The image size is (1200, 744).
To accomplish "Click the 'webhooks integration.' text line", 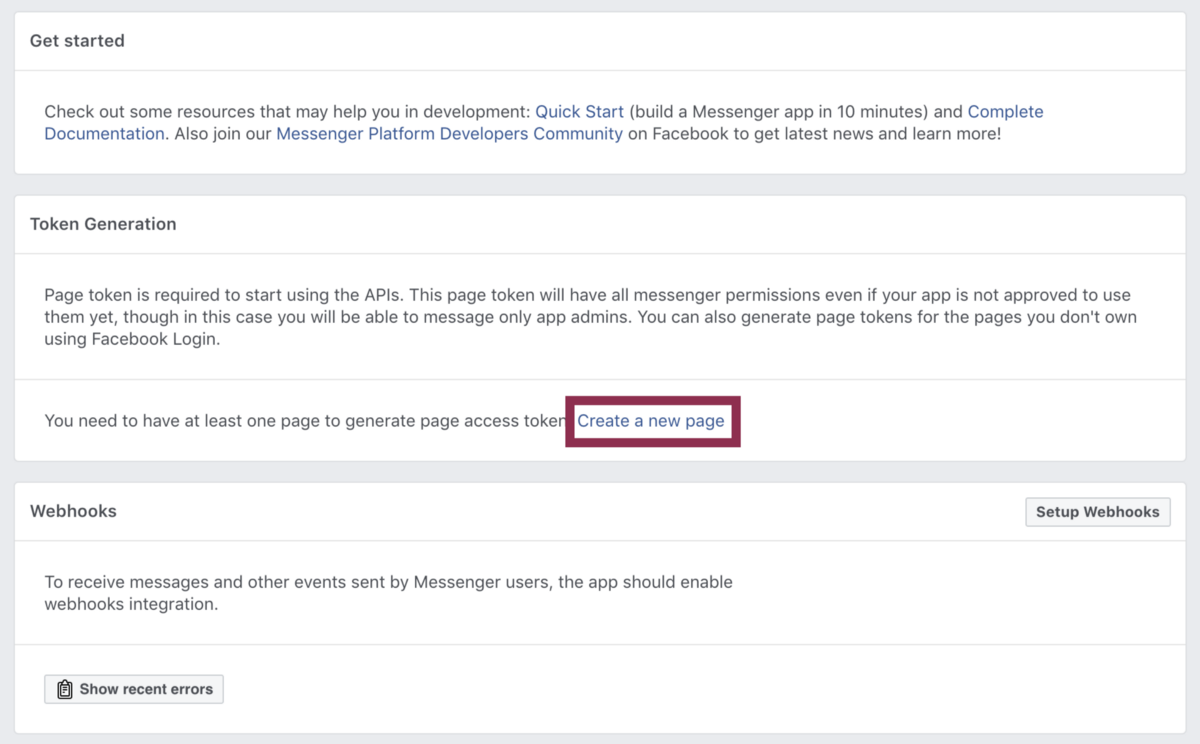I will pyautogui.click(x=131, y=604).
